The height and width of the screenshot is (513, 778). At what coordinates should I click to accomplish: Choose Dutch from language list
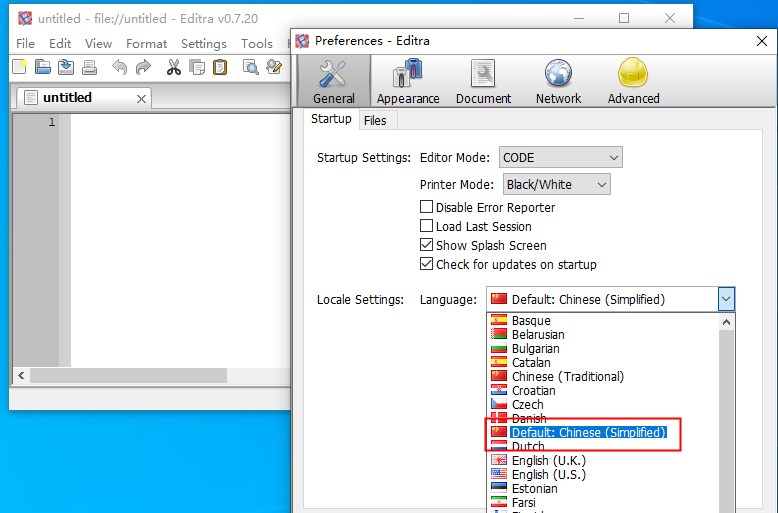(x=603, y=446)
